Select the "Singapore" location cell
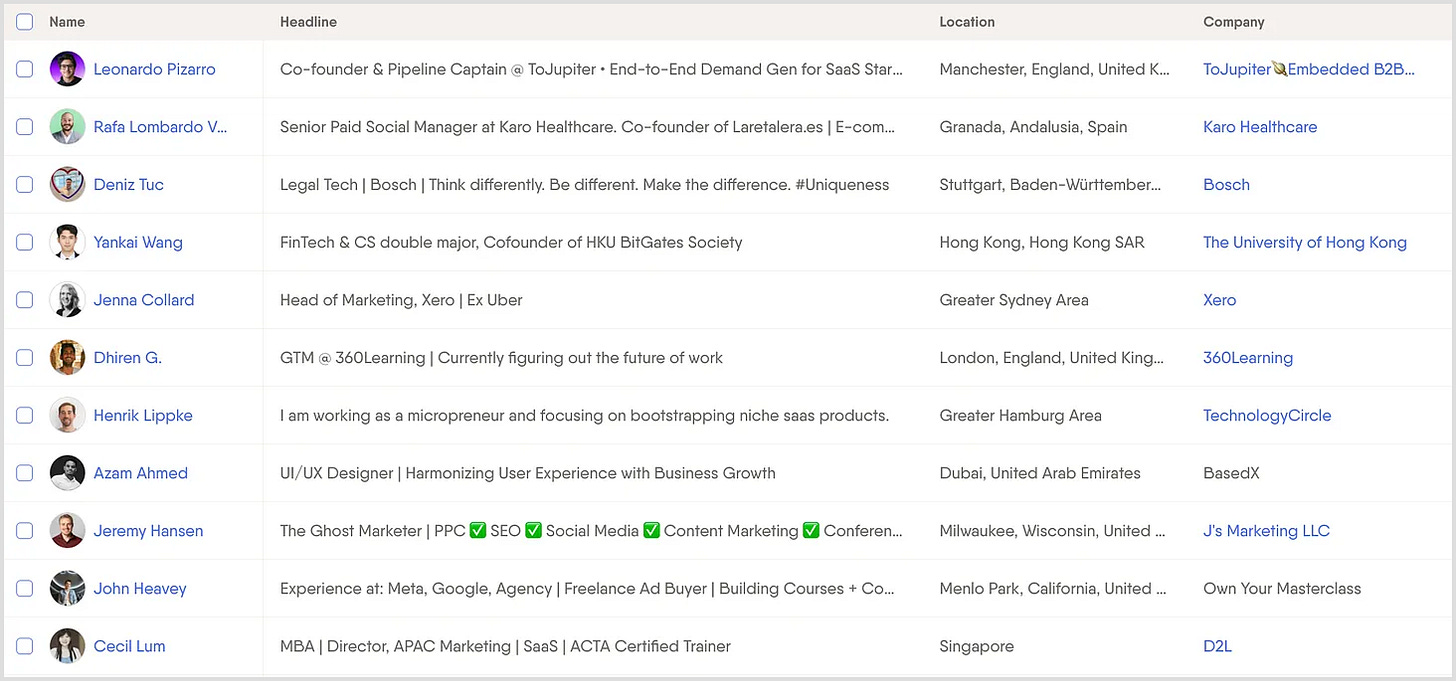The height and width of the screenshot is (681, 1456). (977, 646)
